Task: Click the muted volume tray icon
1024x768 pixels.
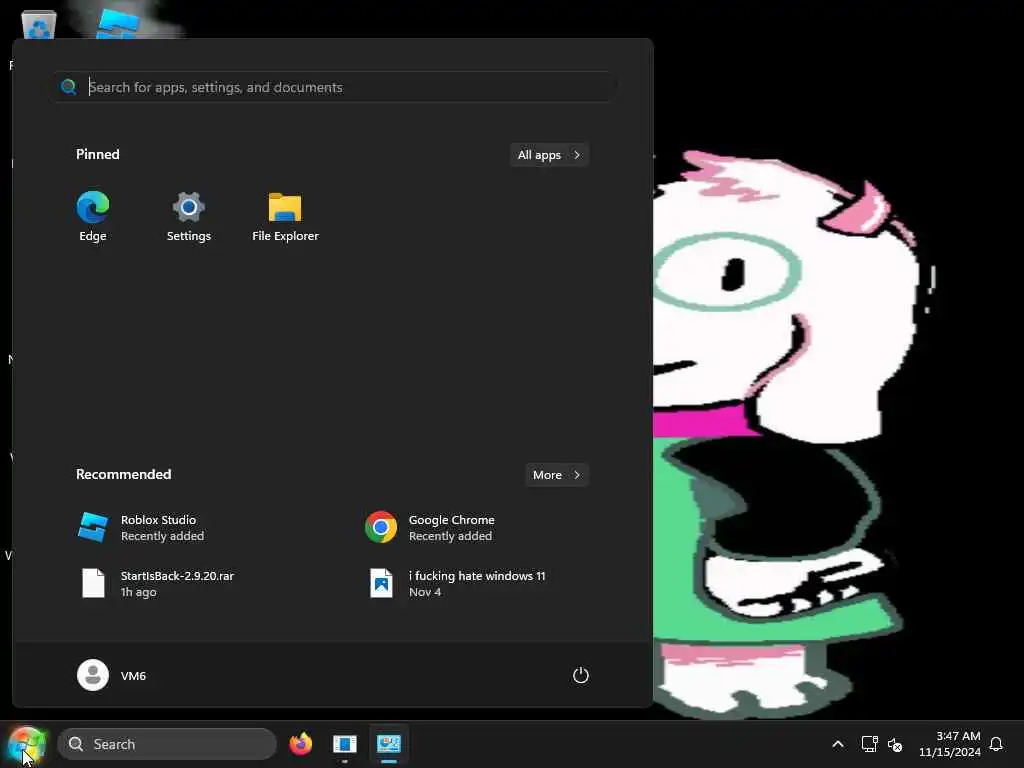Action: (x=895, y=744)
